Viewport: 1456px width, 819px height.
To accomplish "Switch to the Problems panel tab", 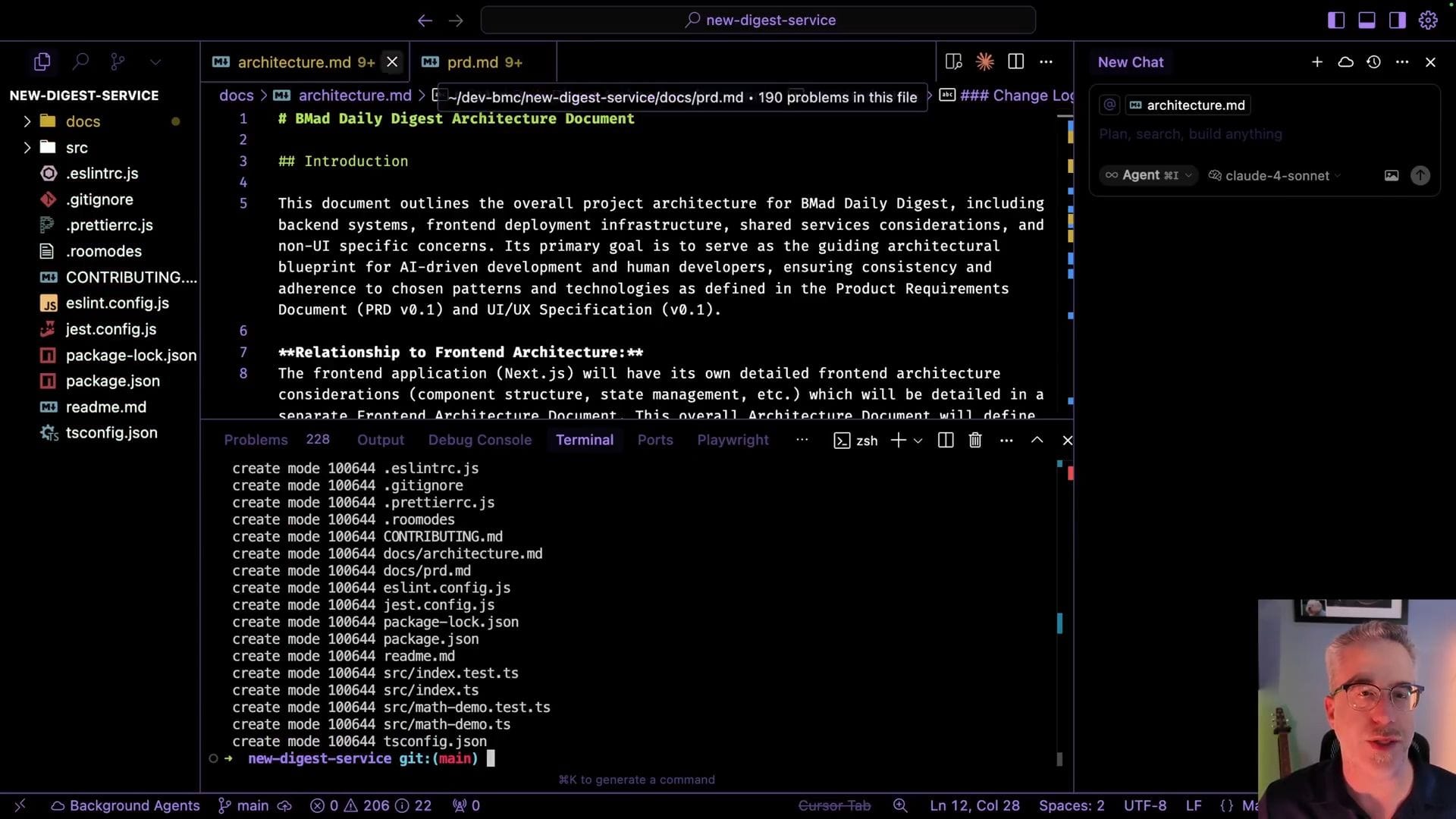I will [256, 440].
